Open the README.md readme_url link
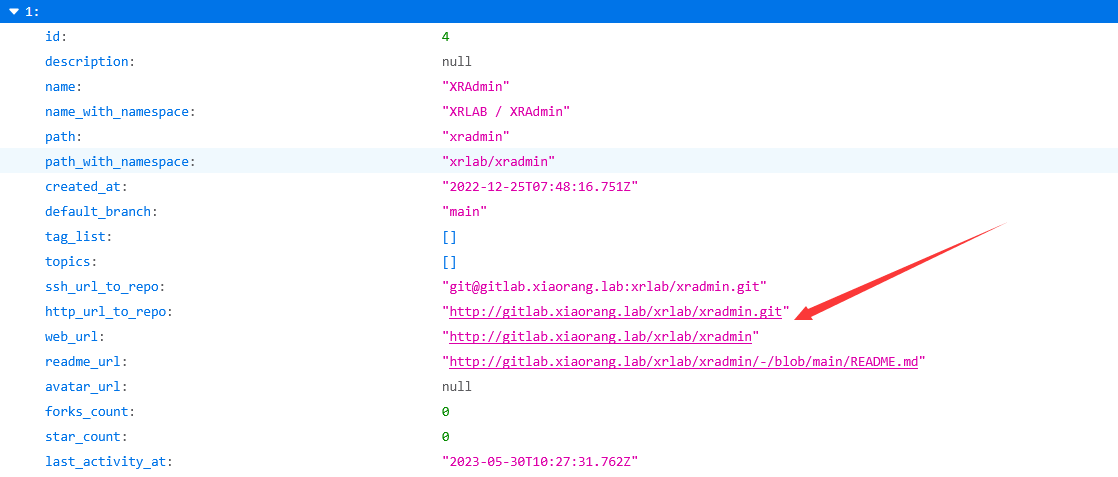This screenshot has width=1118, height=477. pos(683,362)
